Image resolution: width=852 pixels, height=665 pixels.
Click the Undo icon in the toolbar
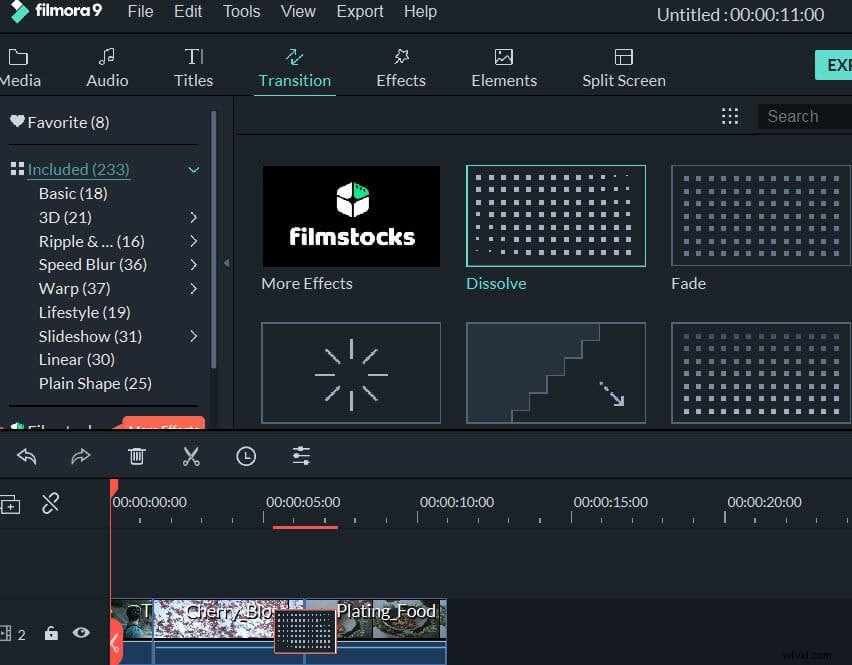26,456
